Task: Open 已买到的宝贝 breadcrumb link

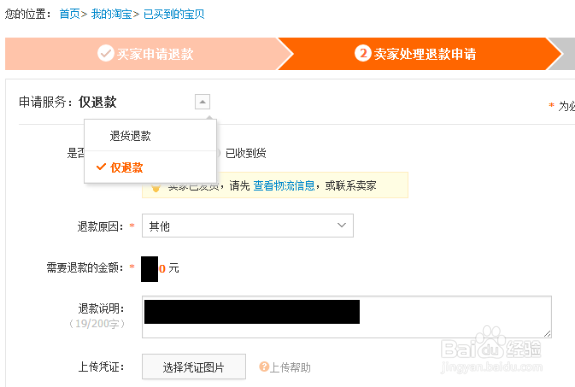Action: tap(174, 14)
